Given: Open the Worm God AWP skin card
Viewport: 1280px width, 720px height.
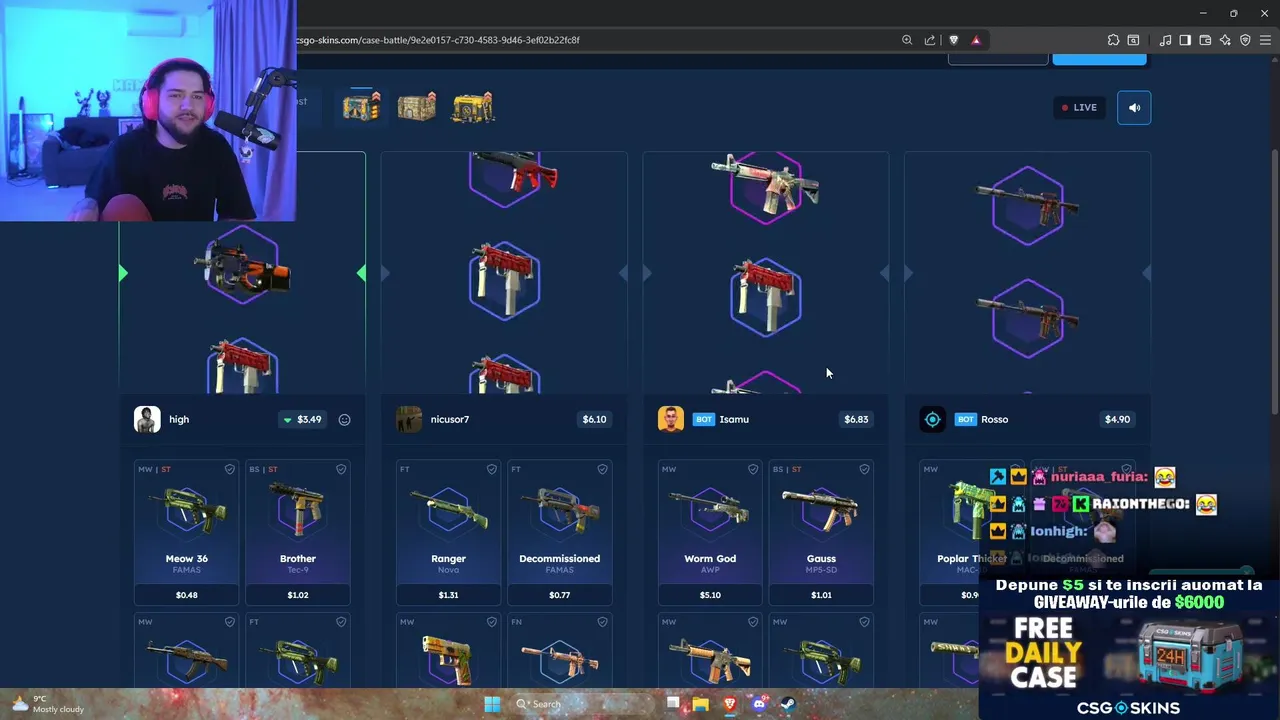Looking at the screenshot, I should [711, 532].
